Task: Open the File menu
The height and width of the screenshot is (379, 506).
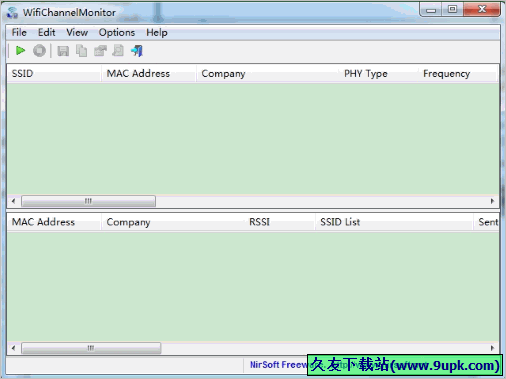Action: (19, 32)
